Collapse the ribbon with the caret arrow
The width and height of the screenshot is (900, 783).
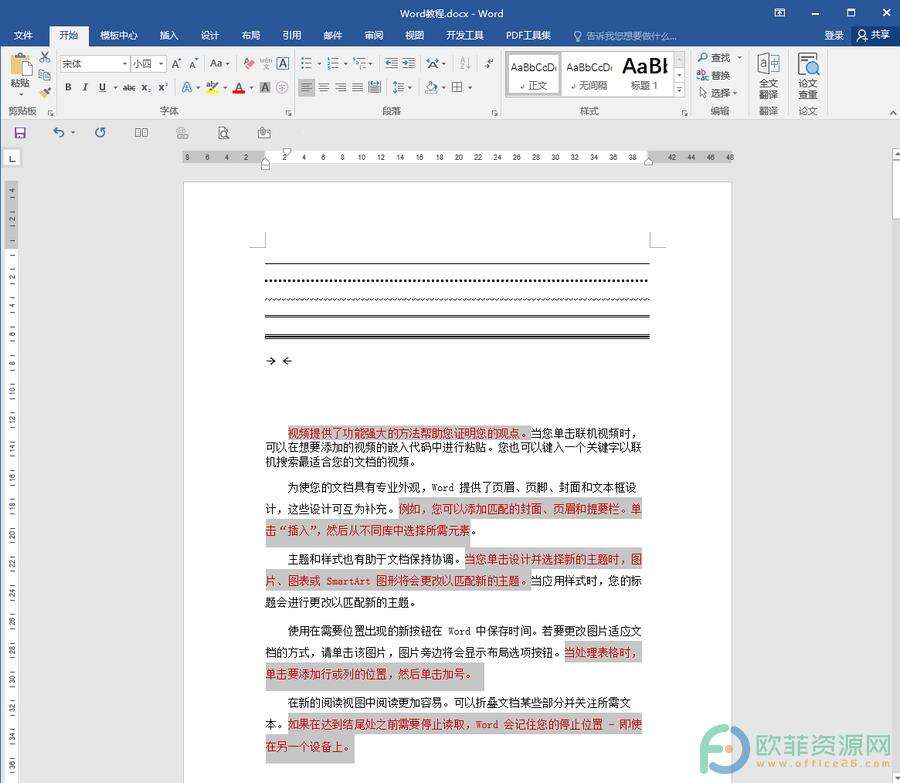893,112
